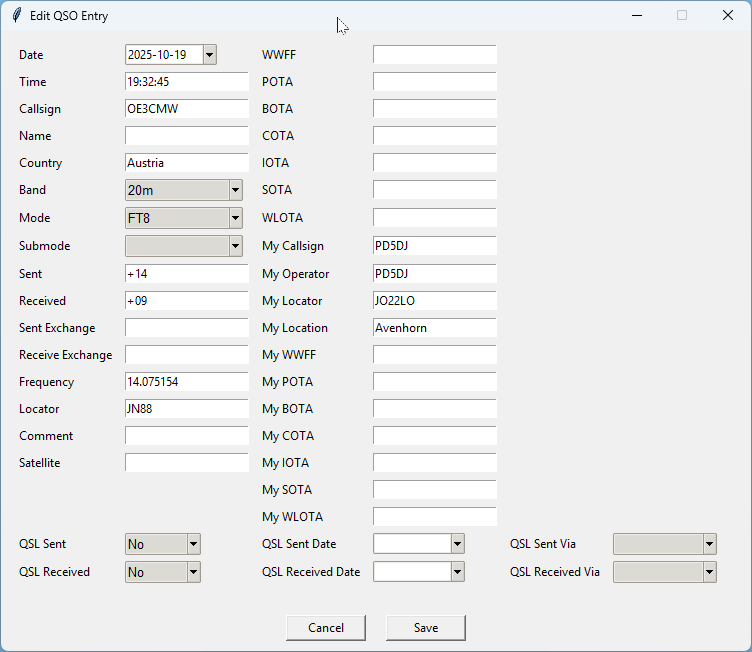Viewport: 752px width, 652px height.
Task: Open the QSL Received dropdown
Action: pos(194,572)
